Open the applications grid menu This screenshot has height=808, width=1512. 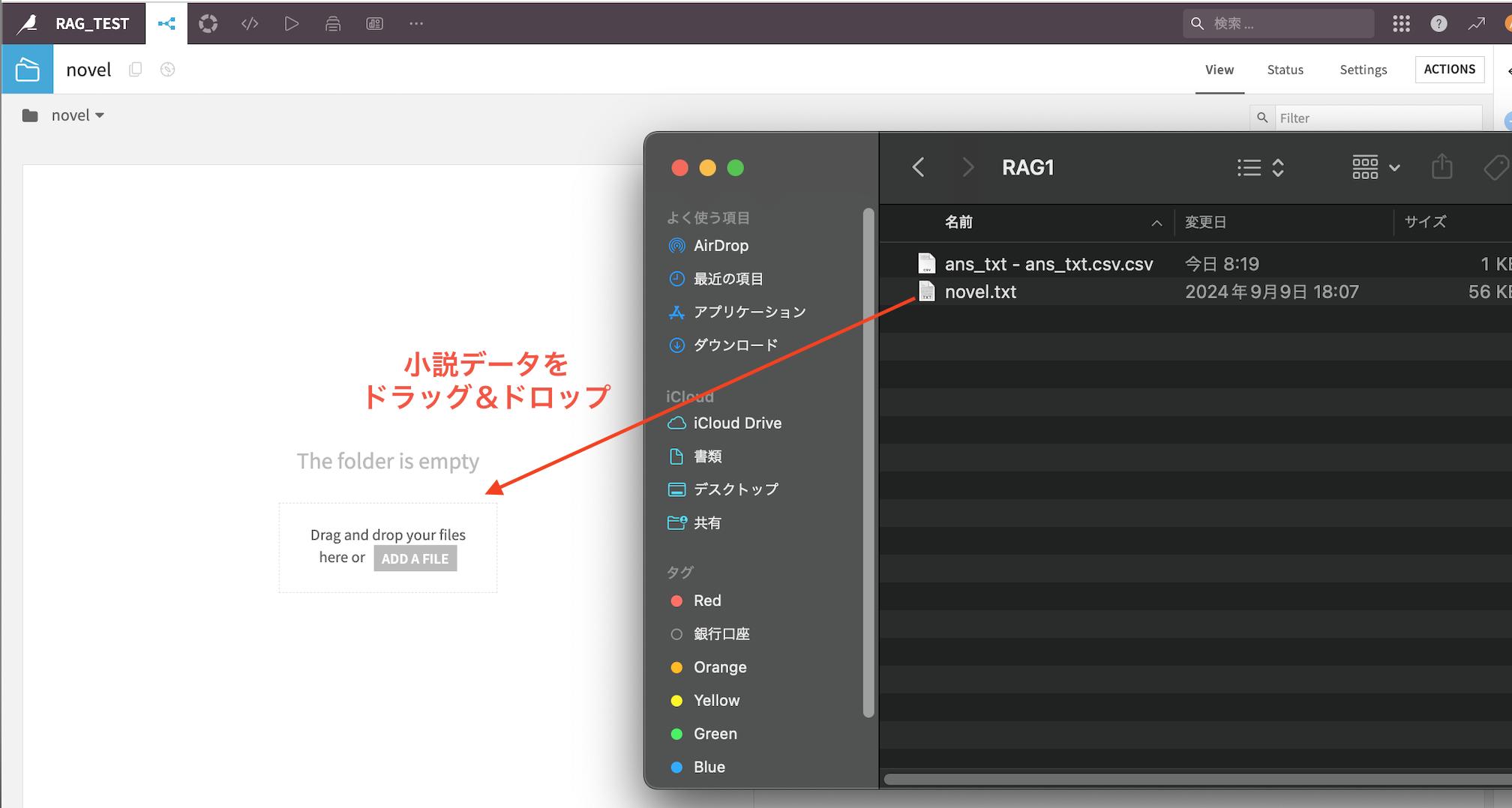coord(1401,24)
